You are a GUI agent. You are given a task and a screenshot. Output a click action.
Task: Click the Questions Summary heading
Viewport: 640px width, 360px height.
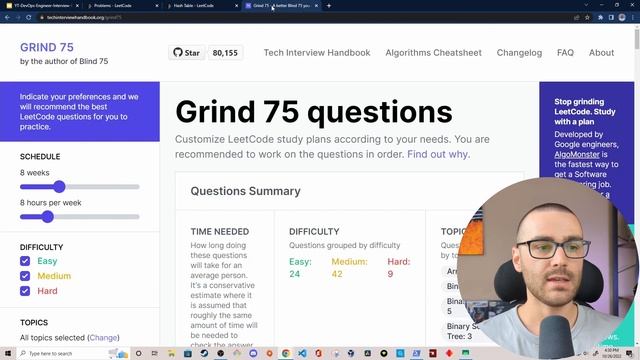click(x=245, y=191)
